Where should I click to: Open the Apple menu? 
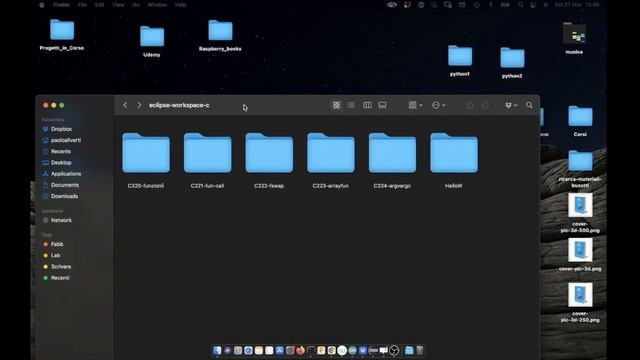pyautogui.click(x=42, y=5)
